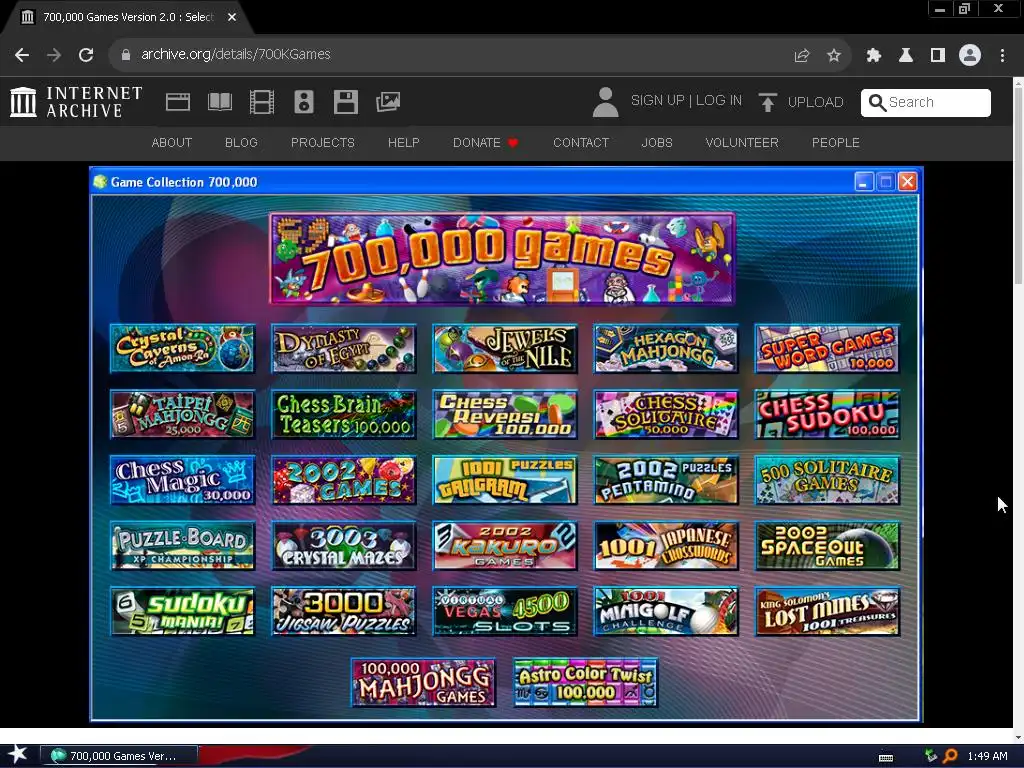Open Chrome Labs flask icon

tap(906, 55)
